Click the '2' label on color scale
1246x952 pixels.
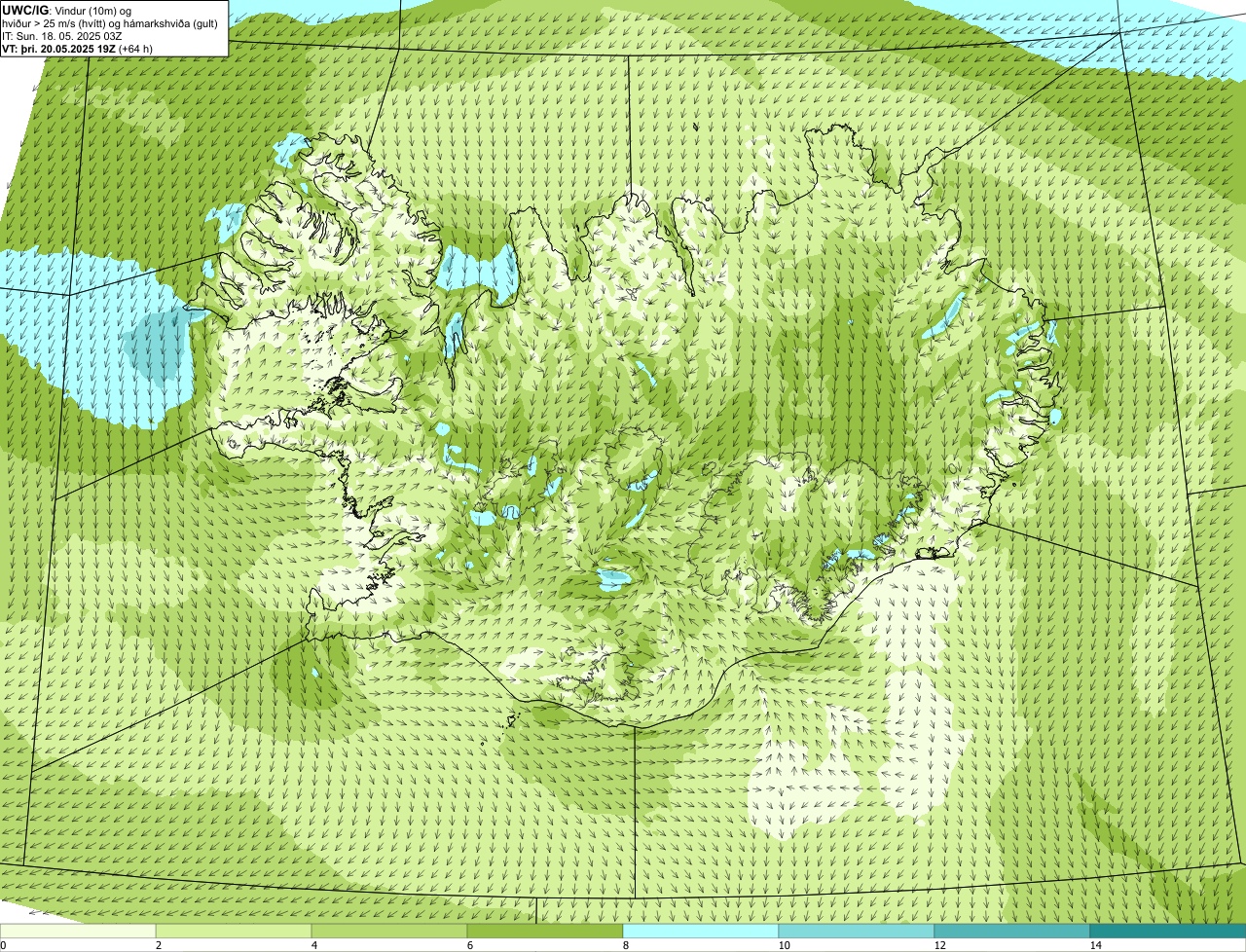pos(158,945)
